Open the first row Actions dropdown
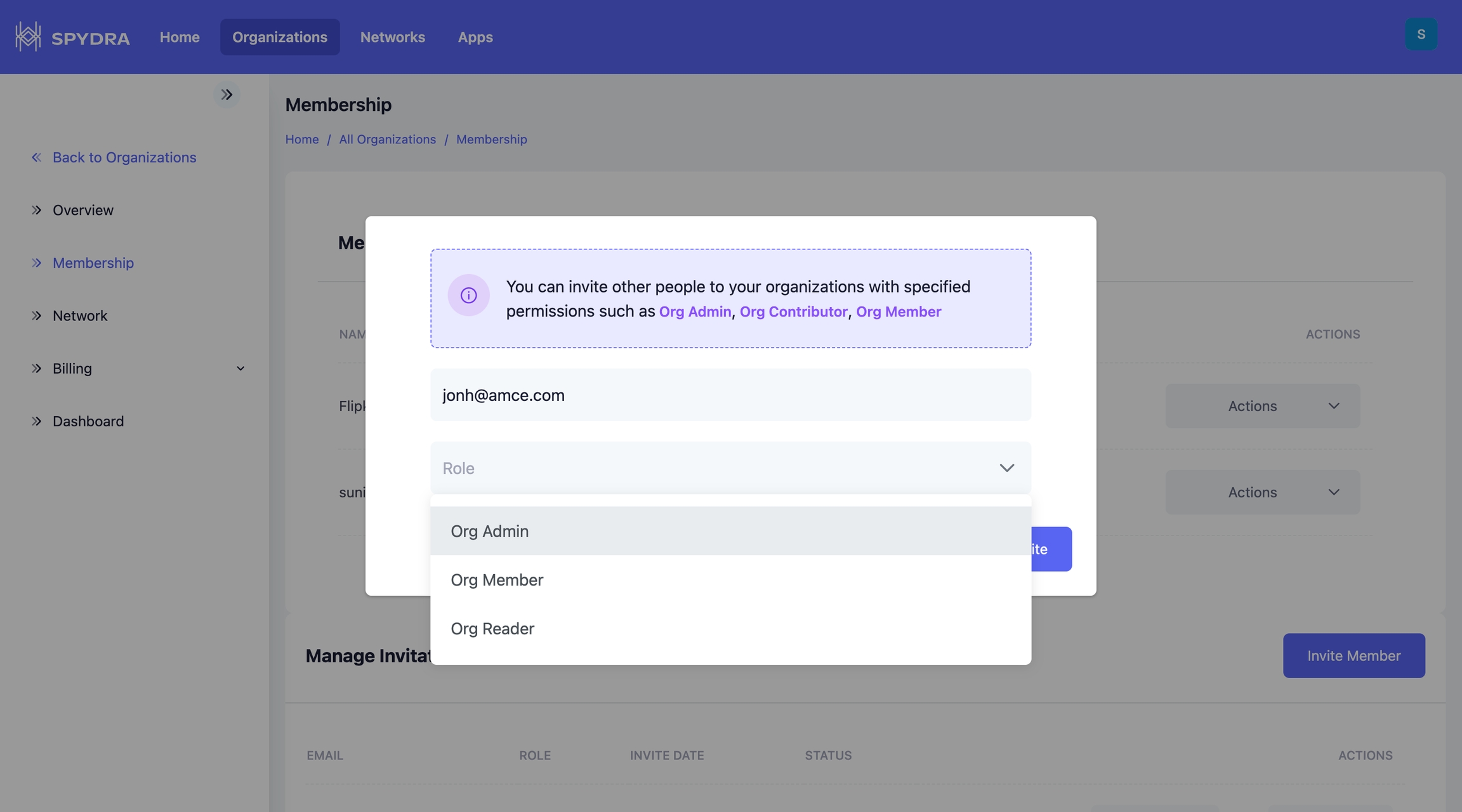The image size is (1462, 812). pos(1262,406)
